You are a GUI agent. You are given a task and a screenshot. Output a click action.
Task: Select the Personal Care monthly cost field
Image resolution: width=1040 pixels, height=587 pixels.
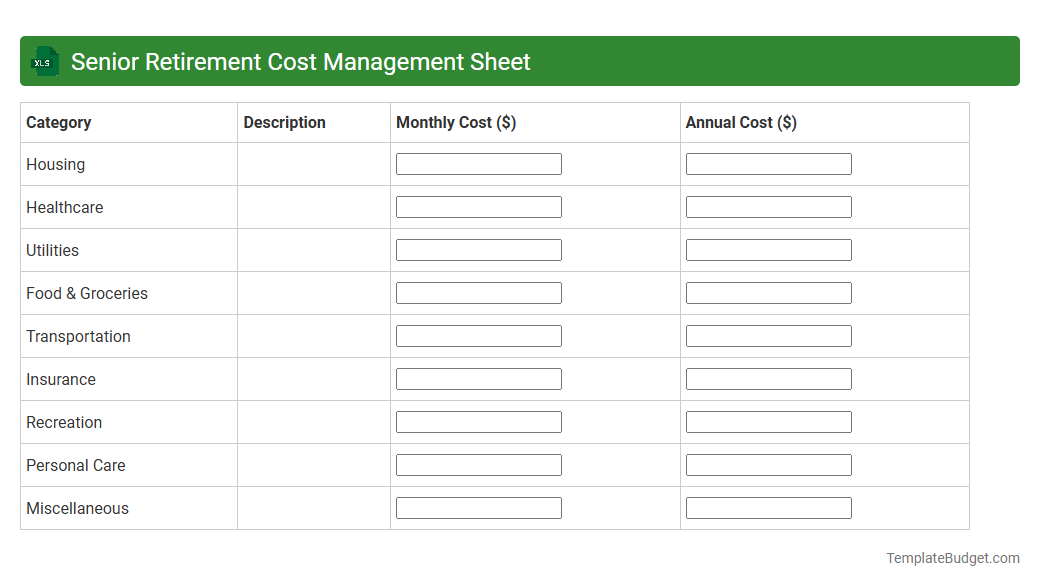click(x=478, y=464)
